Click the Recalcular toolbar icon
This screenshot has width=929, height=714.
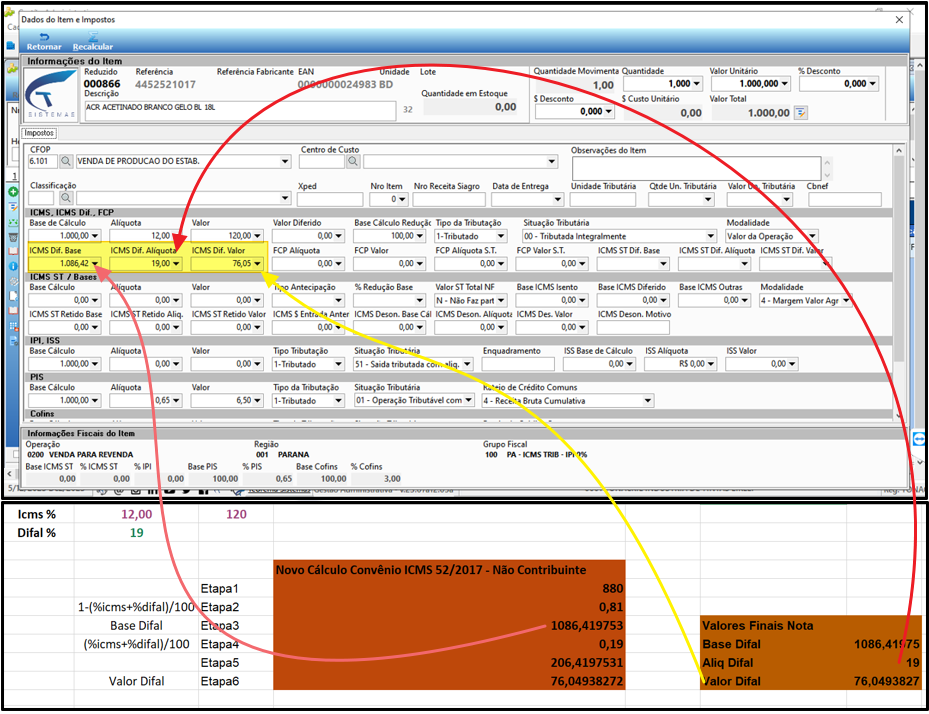(92, 41)
